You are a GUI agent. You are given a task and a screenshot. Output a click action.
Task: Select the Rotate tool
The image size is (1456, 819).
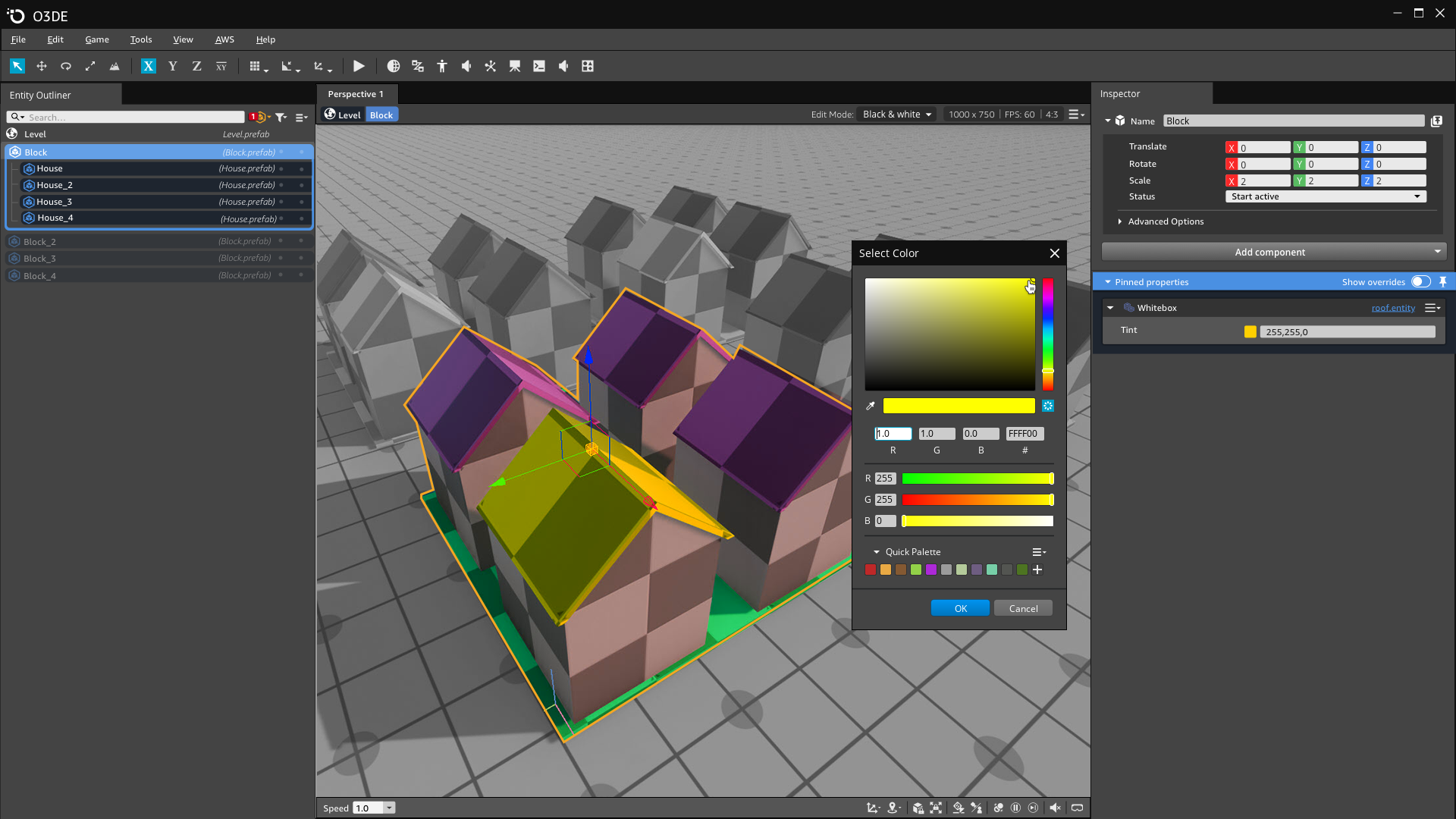[65, 66]
